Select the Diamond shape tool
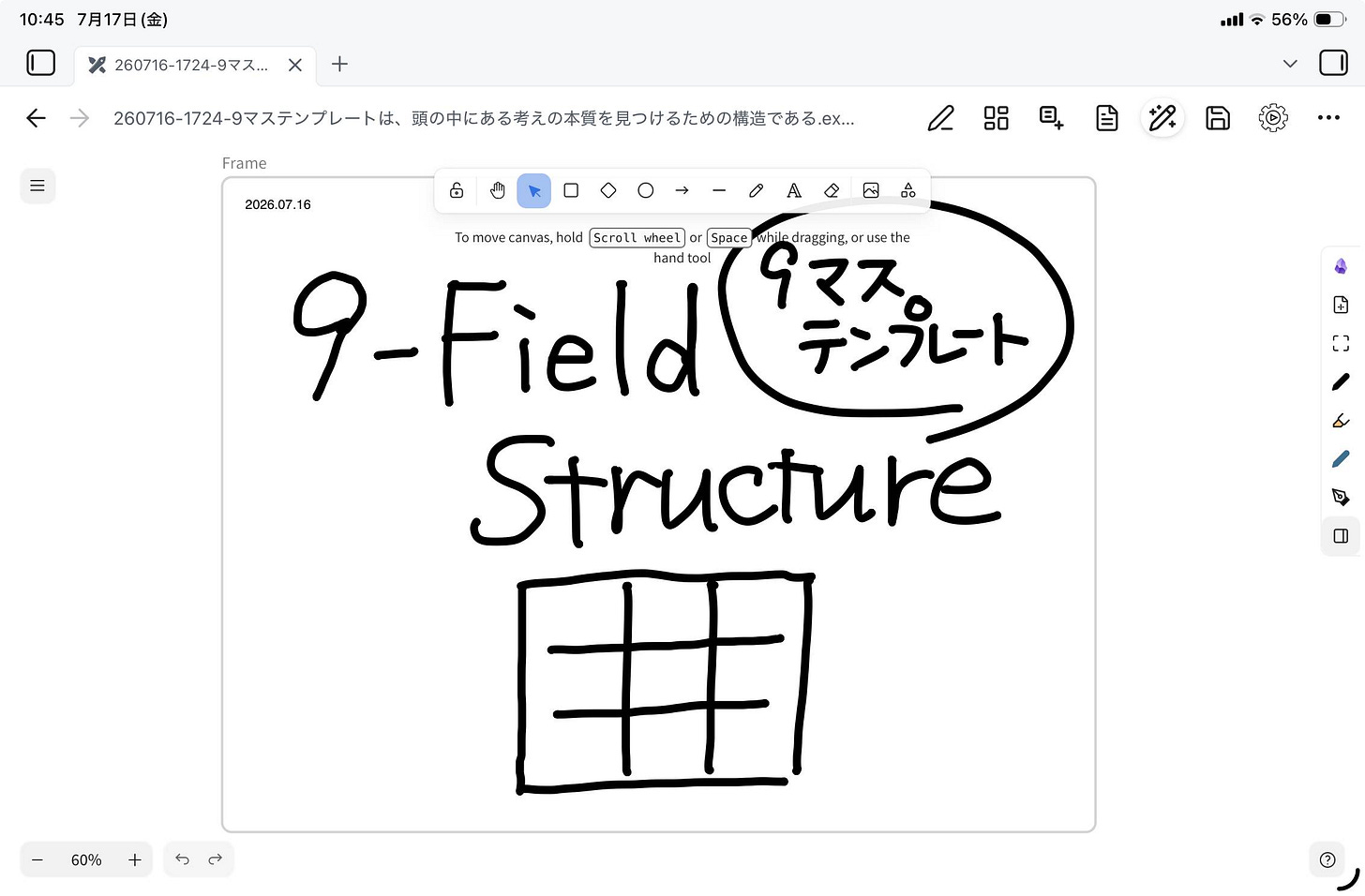Image resolution: width=1365 pixels, height=896 pixels. coord(608,191)
